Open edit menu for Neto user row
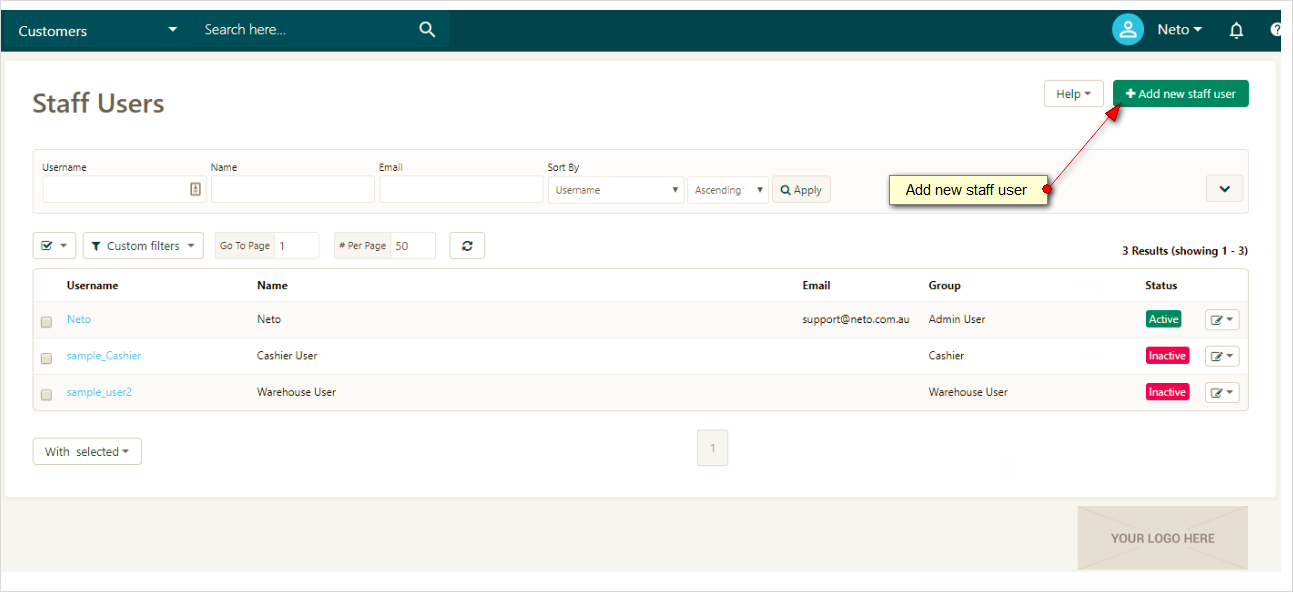This screenshot has height=592, width=1293. point(1221,320)
